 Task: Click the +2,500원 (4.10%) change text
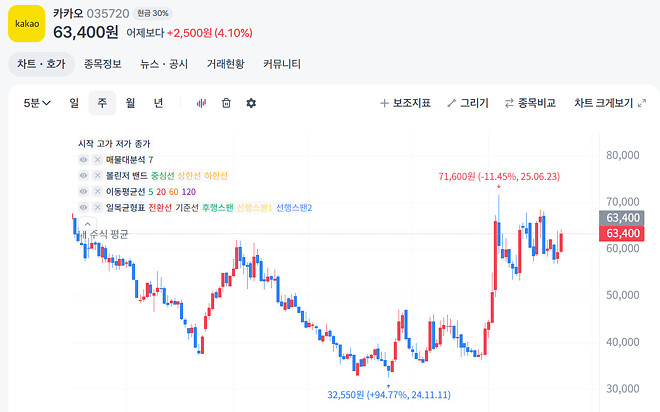pos(210,33)
